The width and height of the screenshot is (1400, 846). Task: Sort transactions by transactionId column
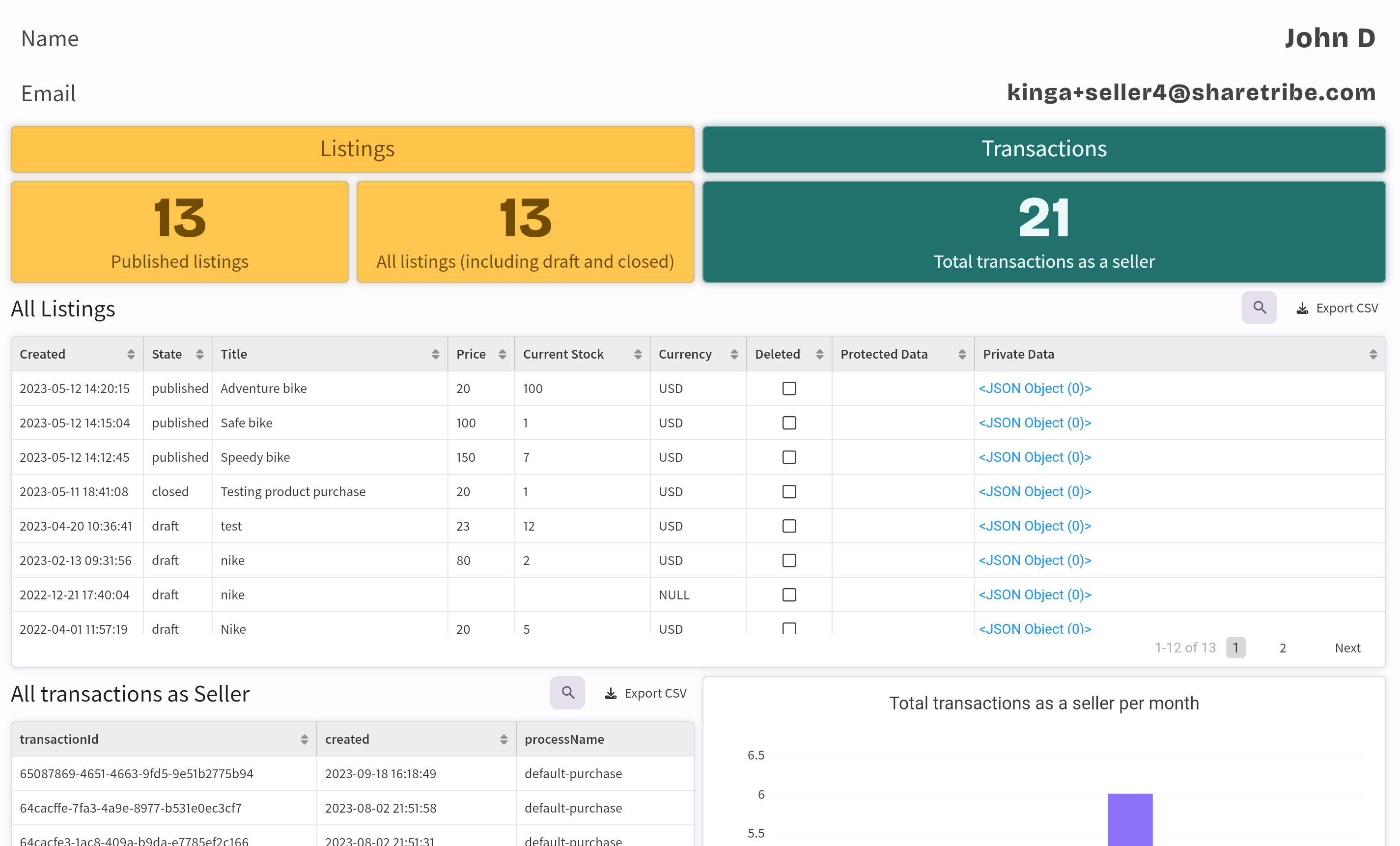click(305, 739)
